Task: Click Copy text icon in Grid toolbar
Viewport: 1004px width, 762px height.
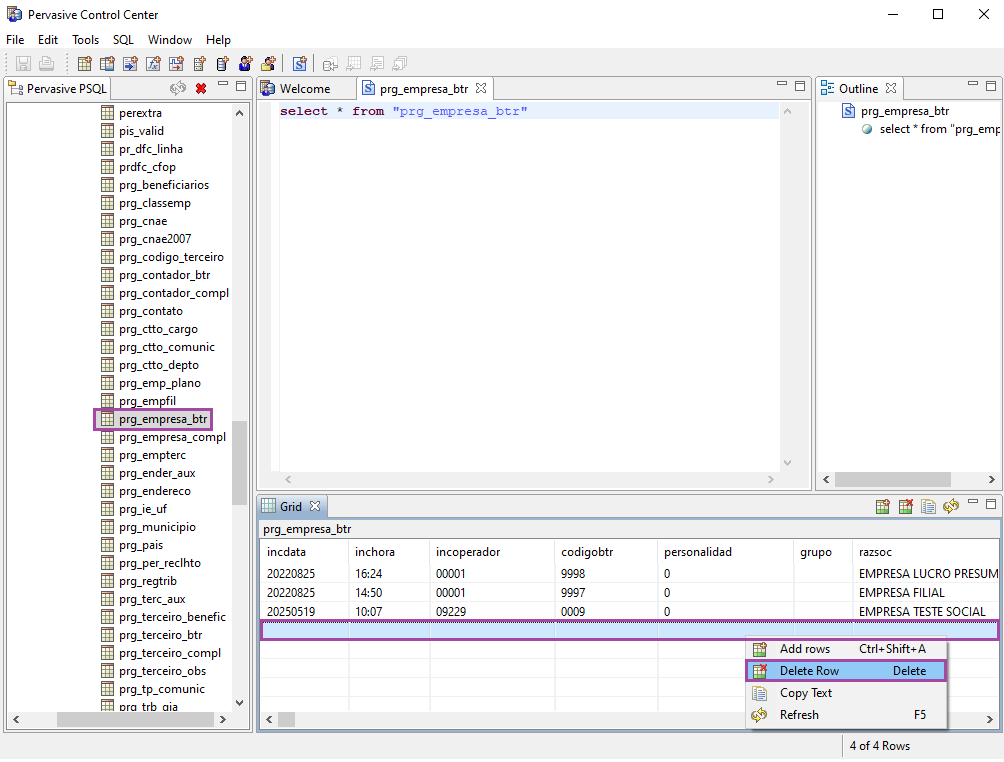Action: (929, 507)
